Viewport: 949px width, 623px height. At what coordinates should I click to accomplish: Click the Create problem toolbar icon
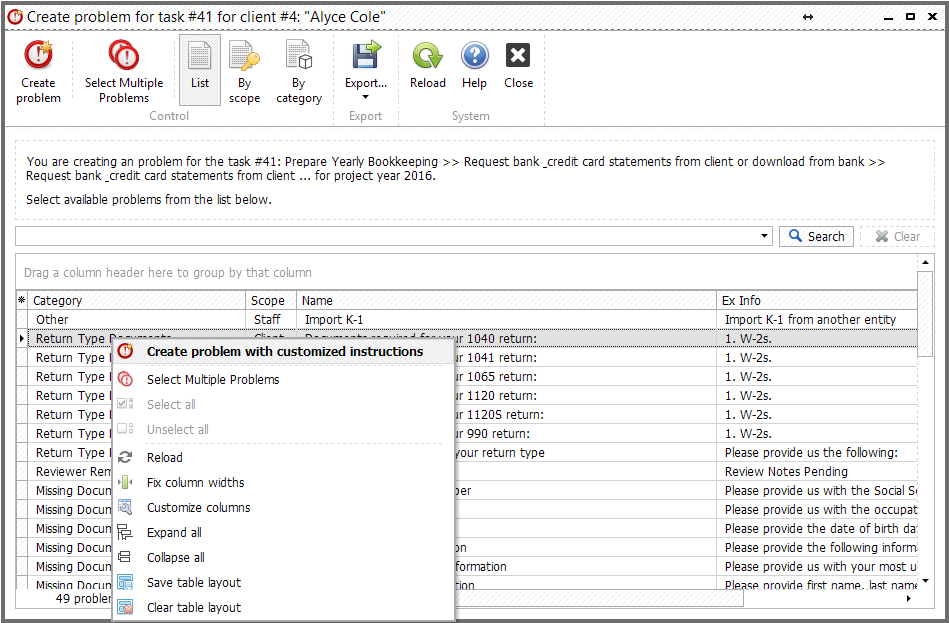tap(38, 55)
